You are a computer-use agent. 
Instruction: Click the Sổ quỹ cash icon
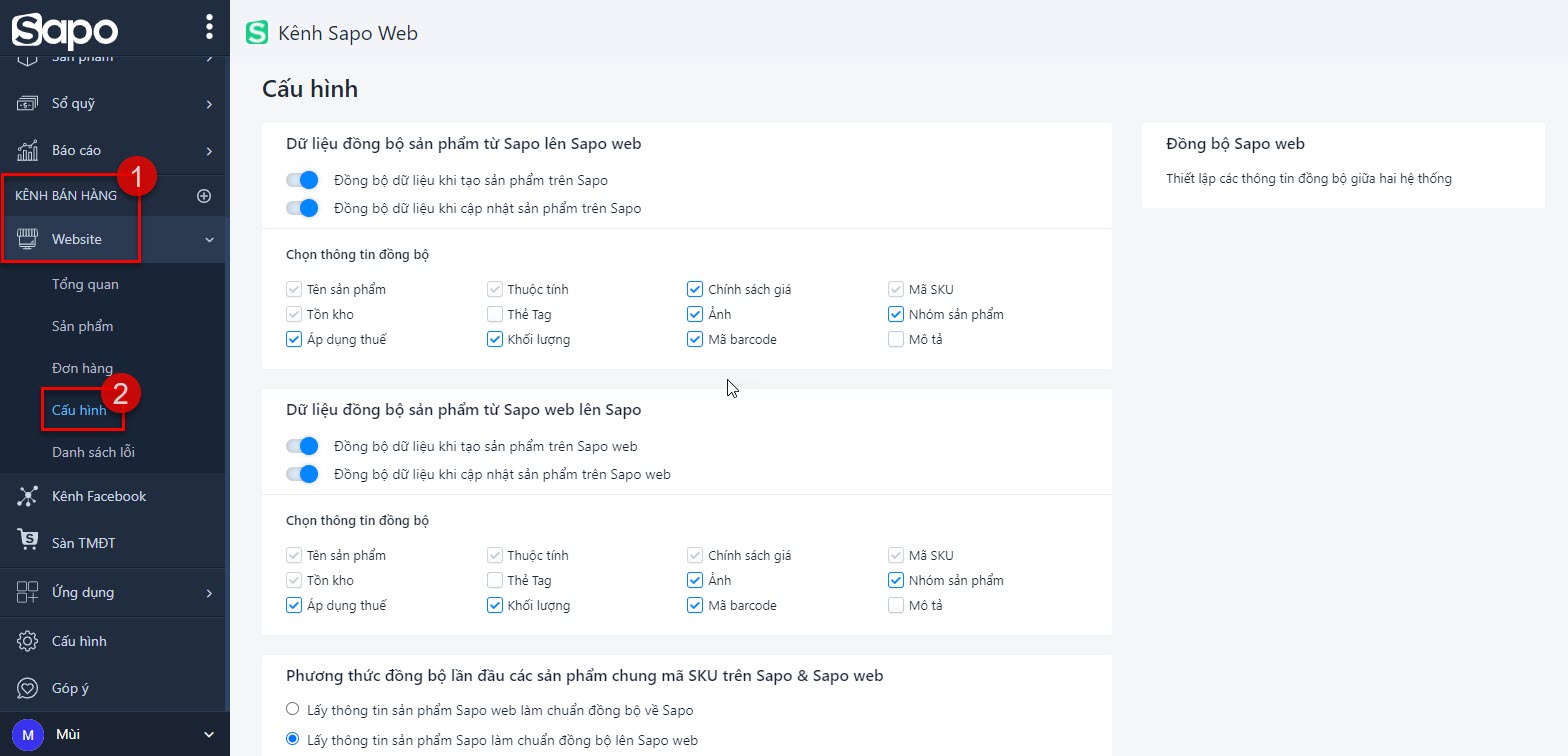(x=28, y=103)
